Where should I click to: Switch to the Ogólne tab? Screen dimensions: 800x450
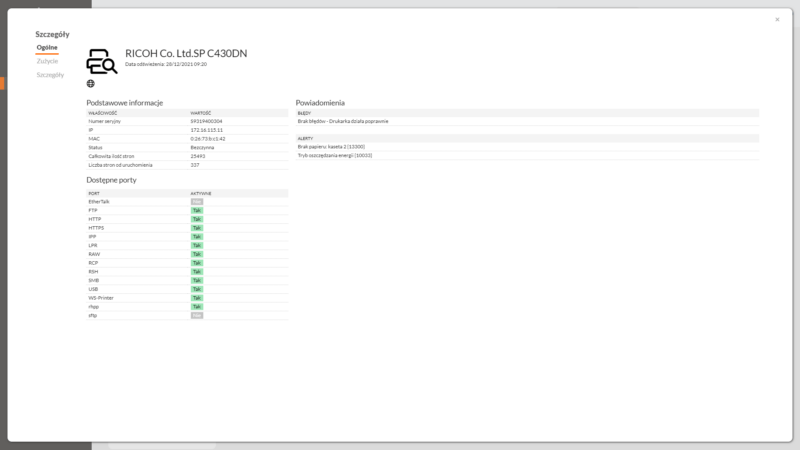click(47, 47)
